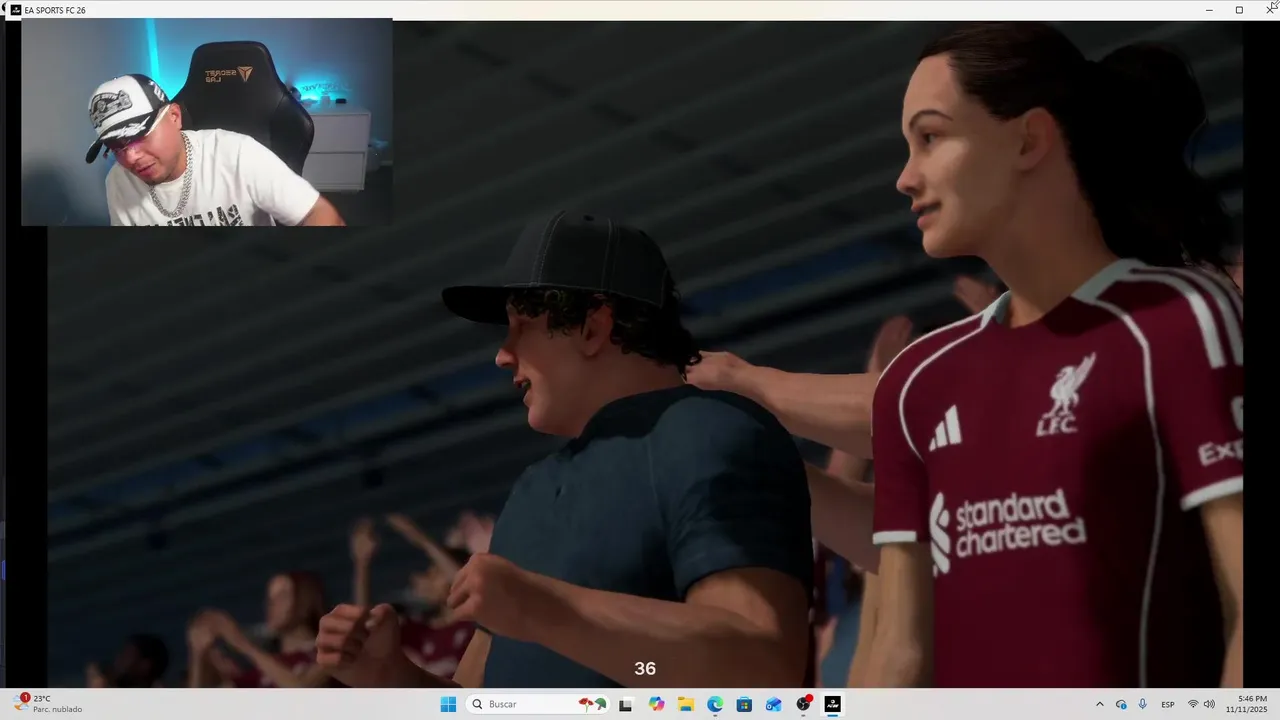The image size is (1280, 720).
Task: Open the volume speaker control
Action: pyautogui.click(x=1209, y=704)
